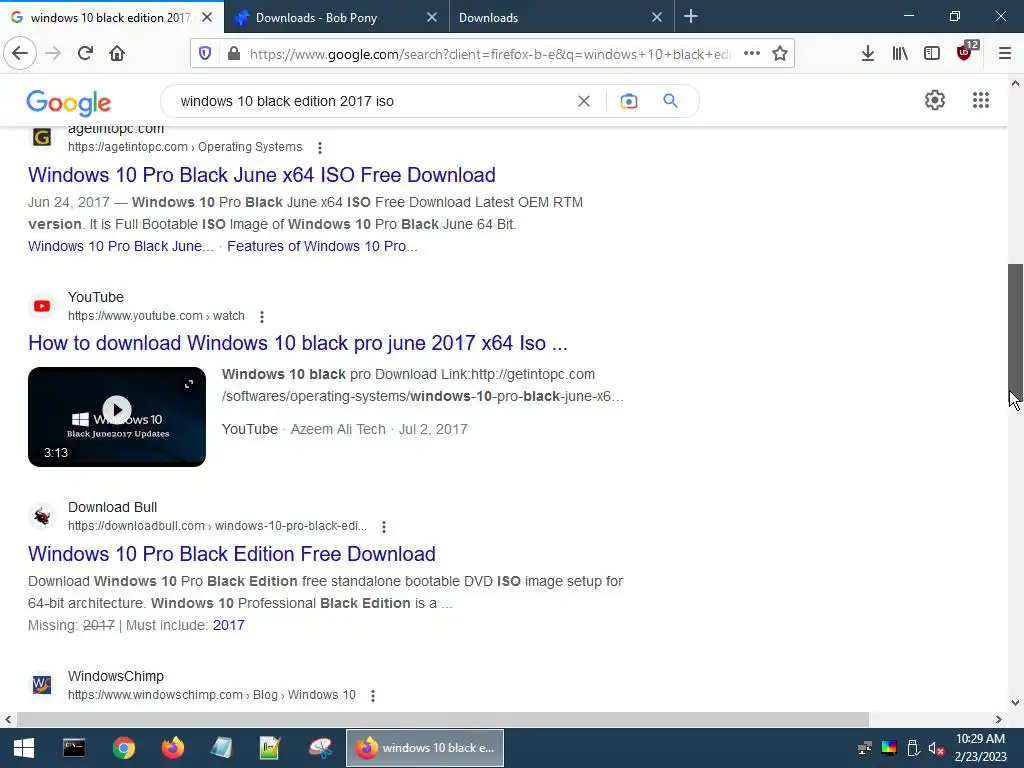Open the Library bookshelf icon

click(900, 54)
